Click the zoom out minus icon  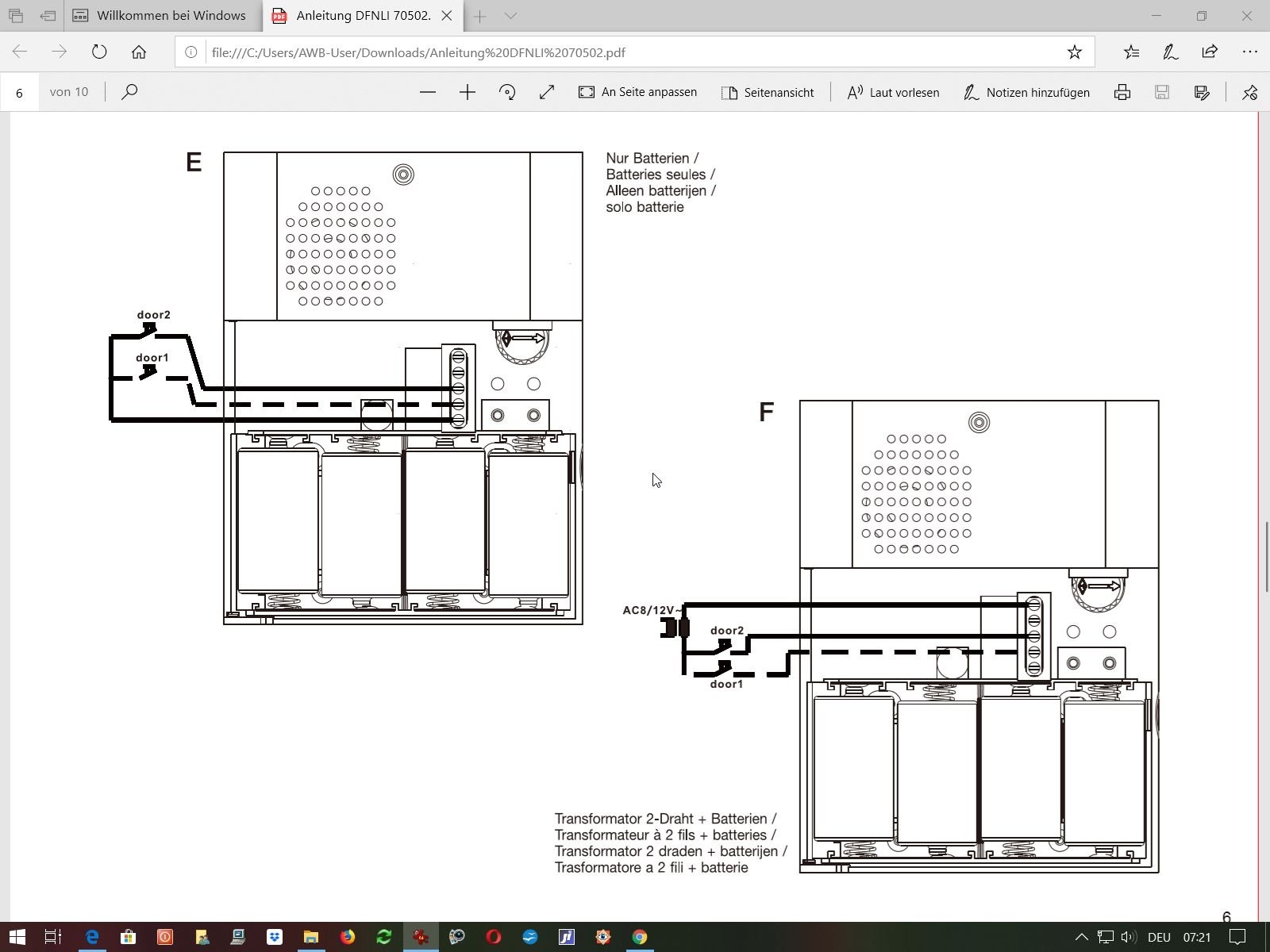pos(428,92)
